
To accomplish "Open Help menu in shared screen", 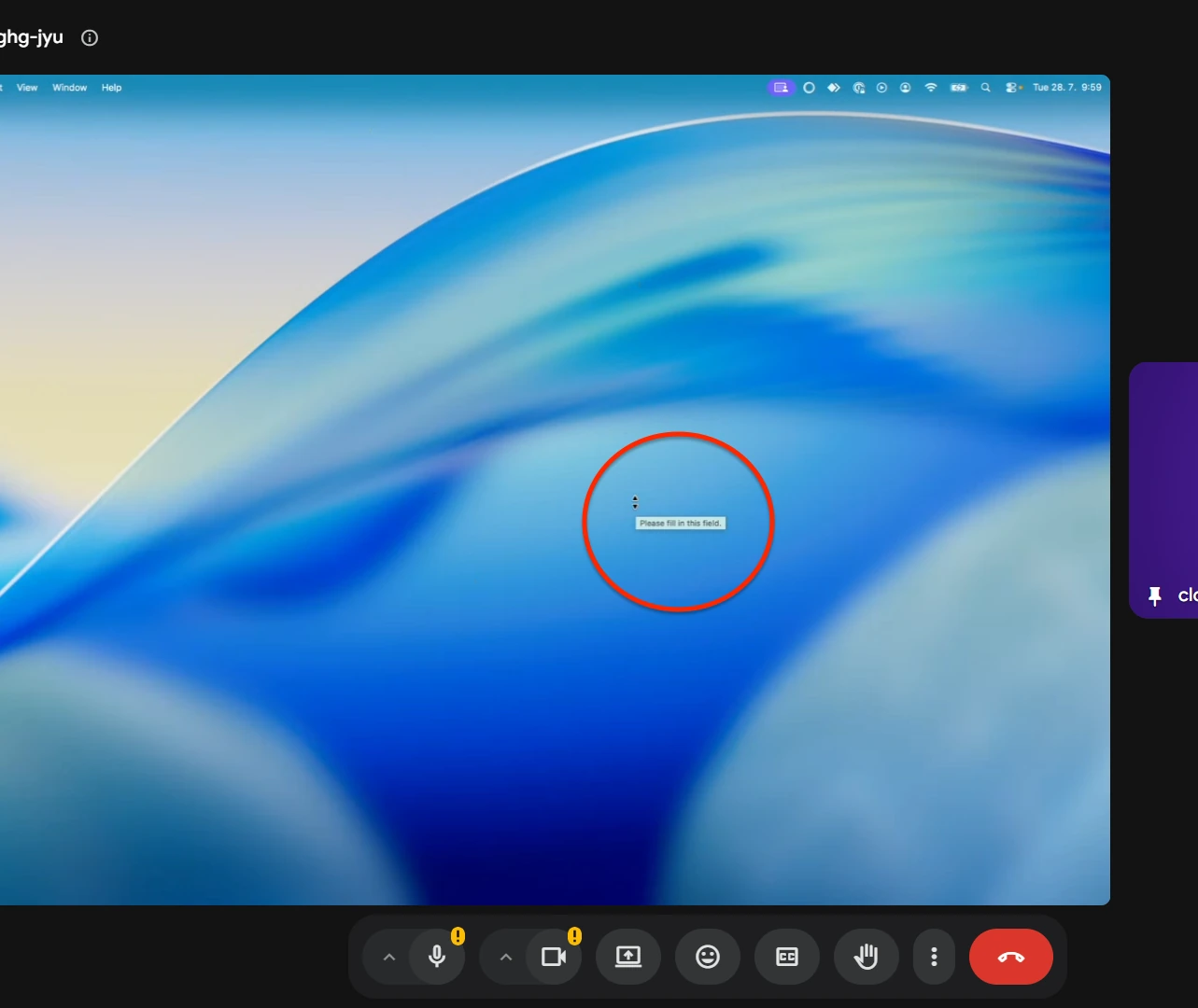I will click(x=112, y=88).
